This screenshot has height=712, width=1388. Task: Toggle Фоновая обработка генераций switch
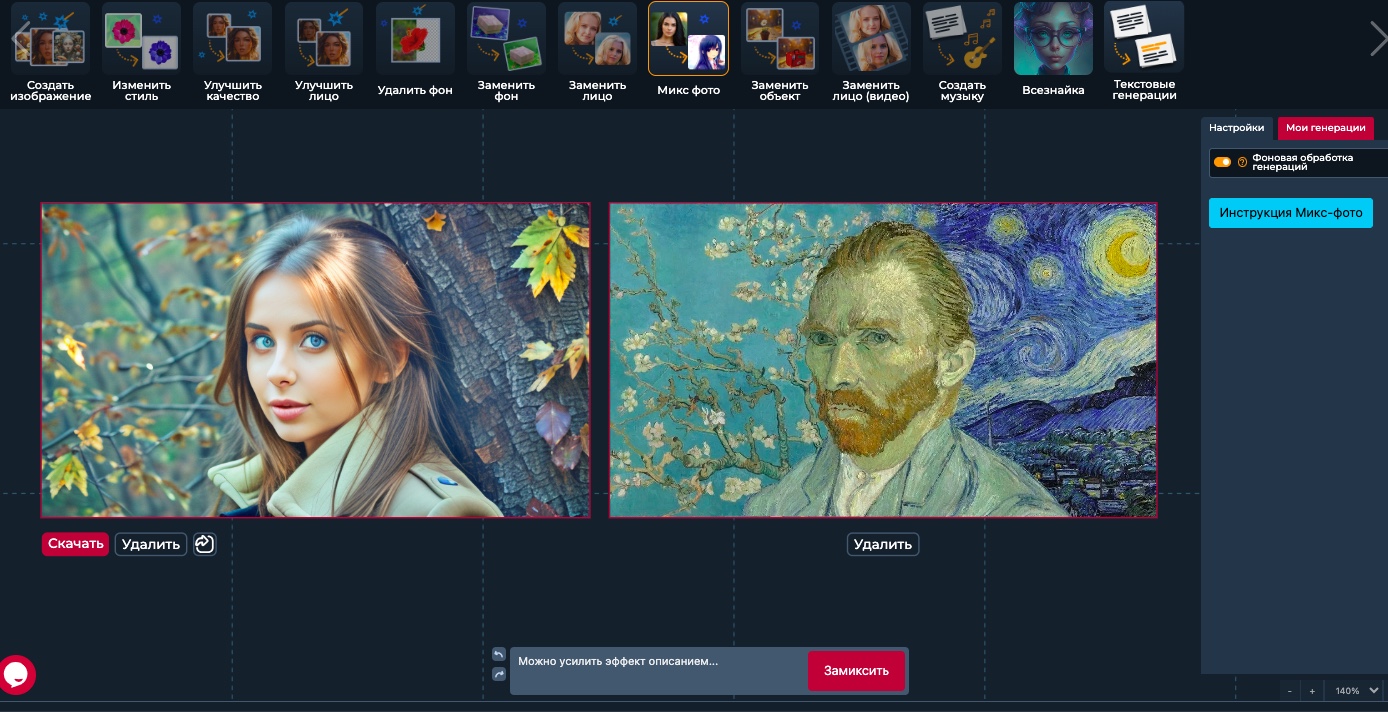click(1222, 162)
